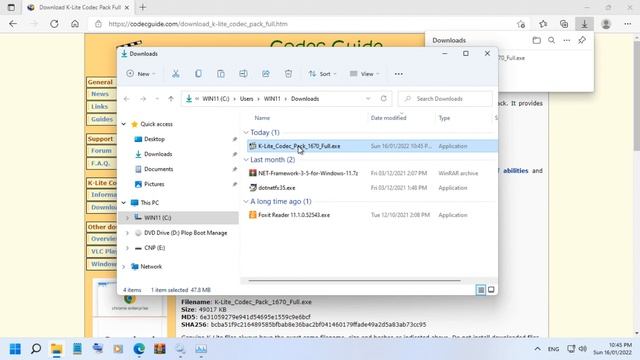Viewport: 640px width, 360px height.
Task: Select Downloads in the navigation pane
Action: coord(158,154)
